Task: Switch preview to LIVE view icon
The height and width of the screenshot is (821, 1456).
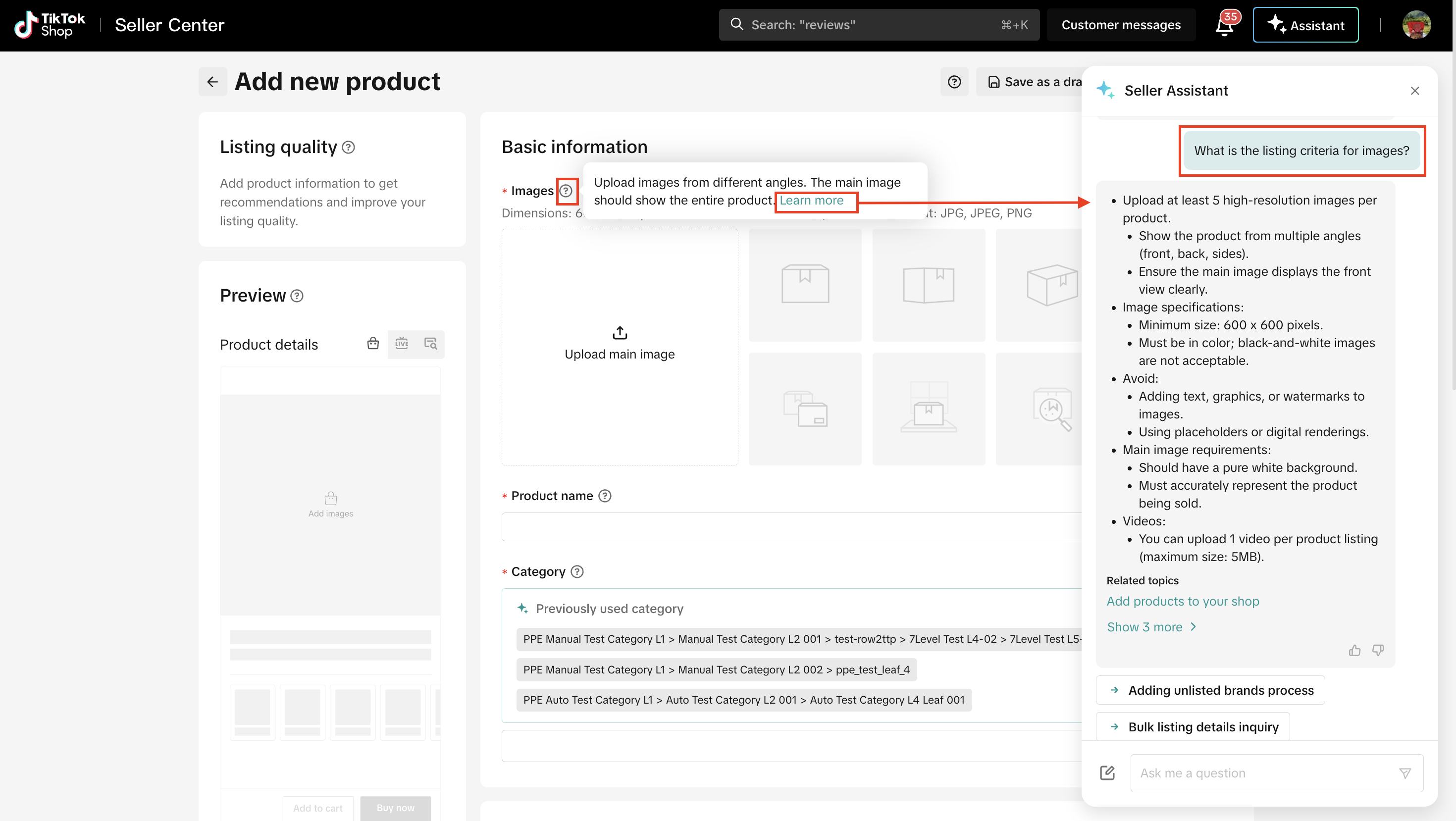Action: pyautogui.click(x=402, y=344)
